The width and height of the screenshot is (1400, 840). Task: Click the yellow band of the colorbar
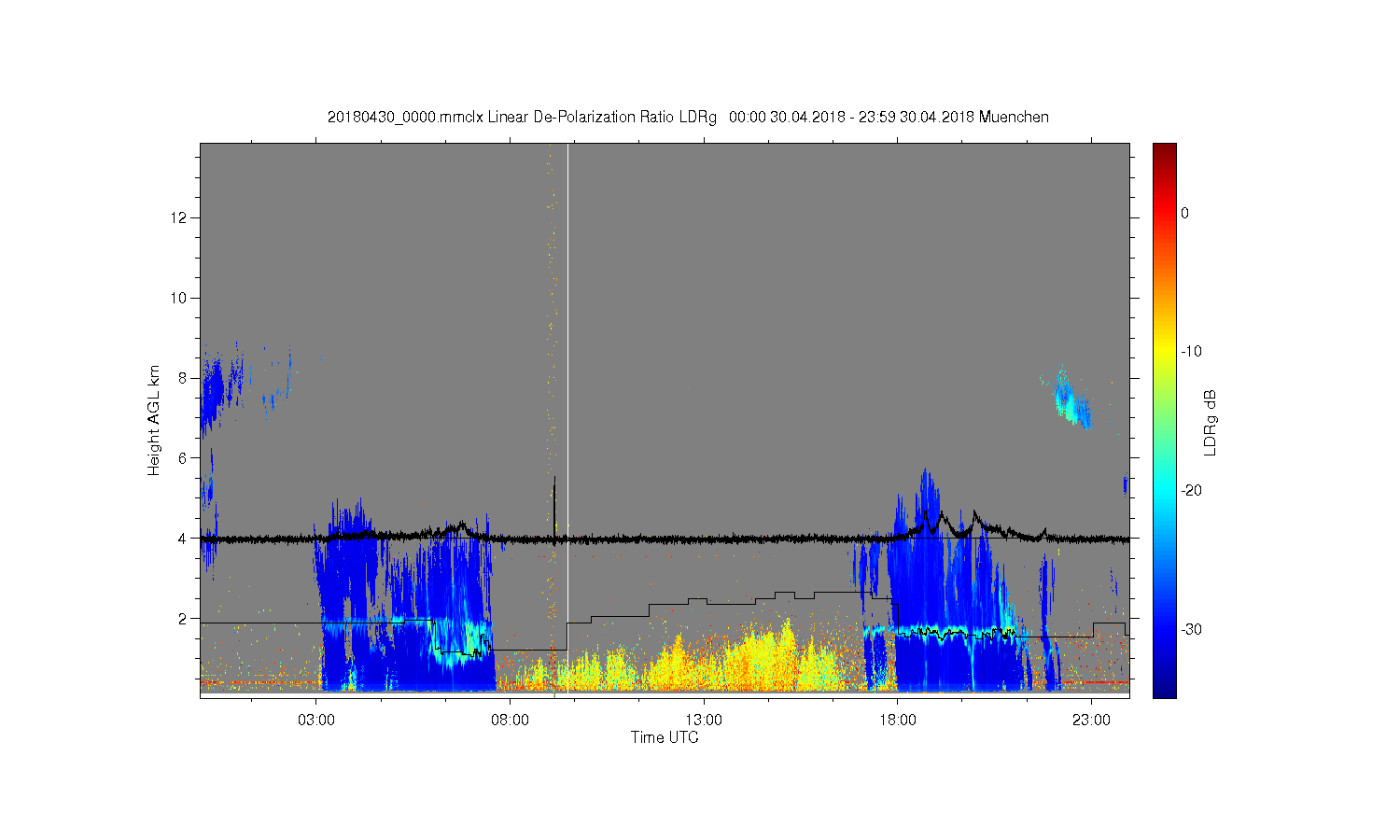point(1164,351)
